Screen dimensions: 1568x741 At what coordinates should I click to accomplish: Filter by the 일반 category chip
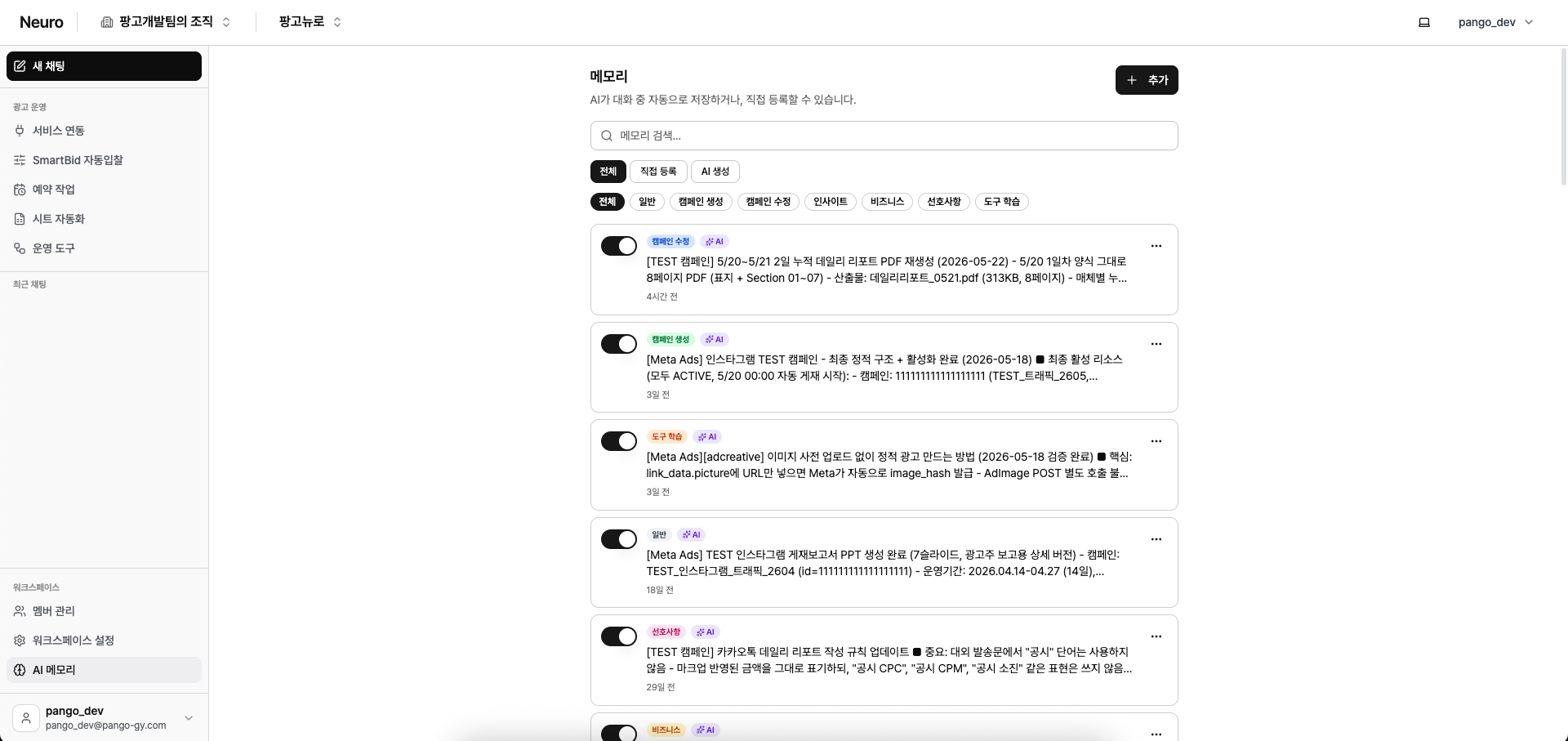647,202
